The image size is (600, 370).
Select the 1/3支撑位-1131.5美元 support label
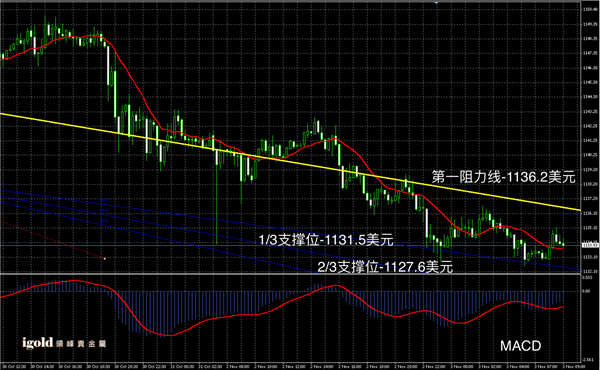click(x=326, y=240)
